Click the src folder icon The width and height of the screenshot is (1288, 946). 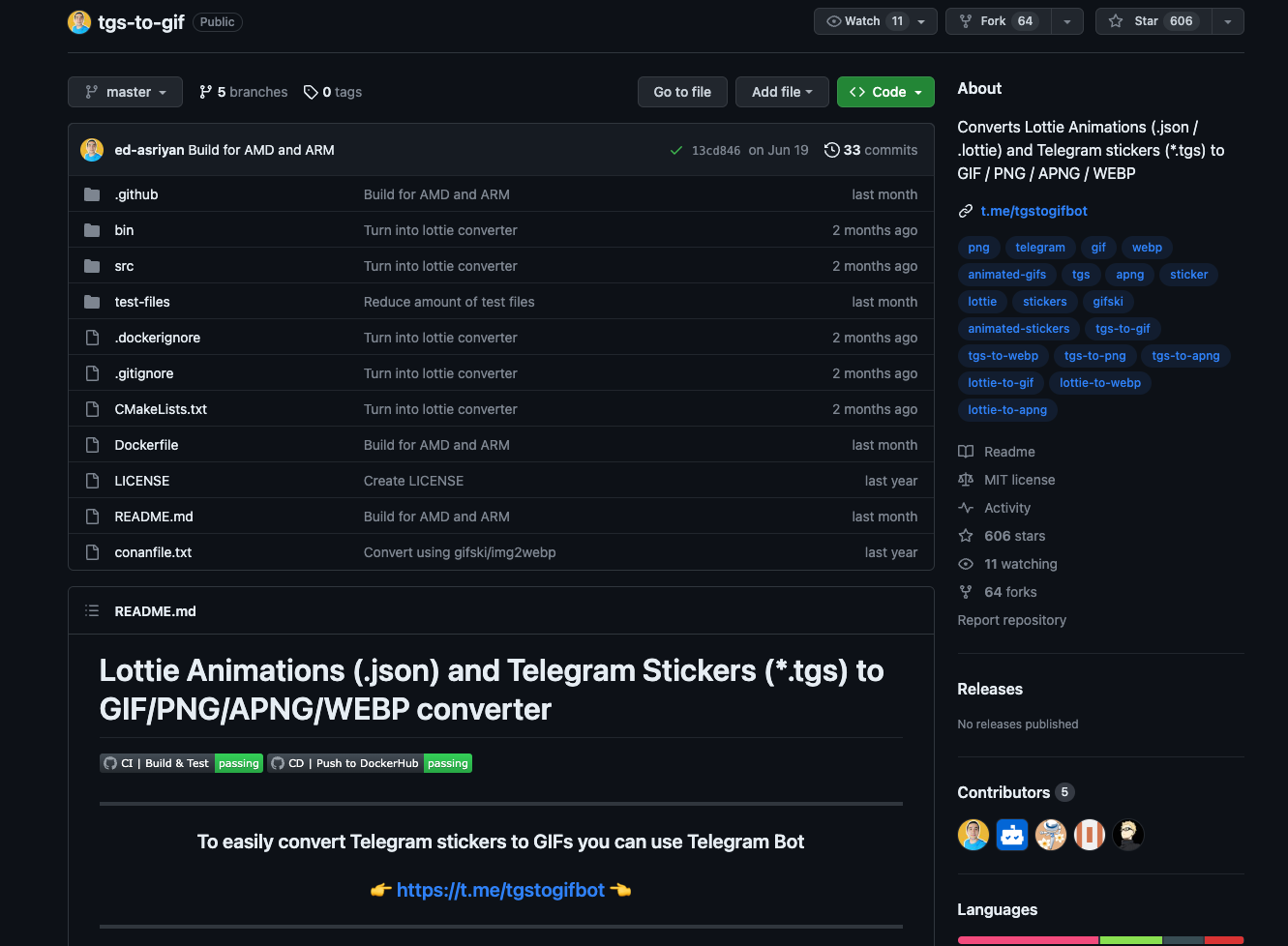pos(92,266)
